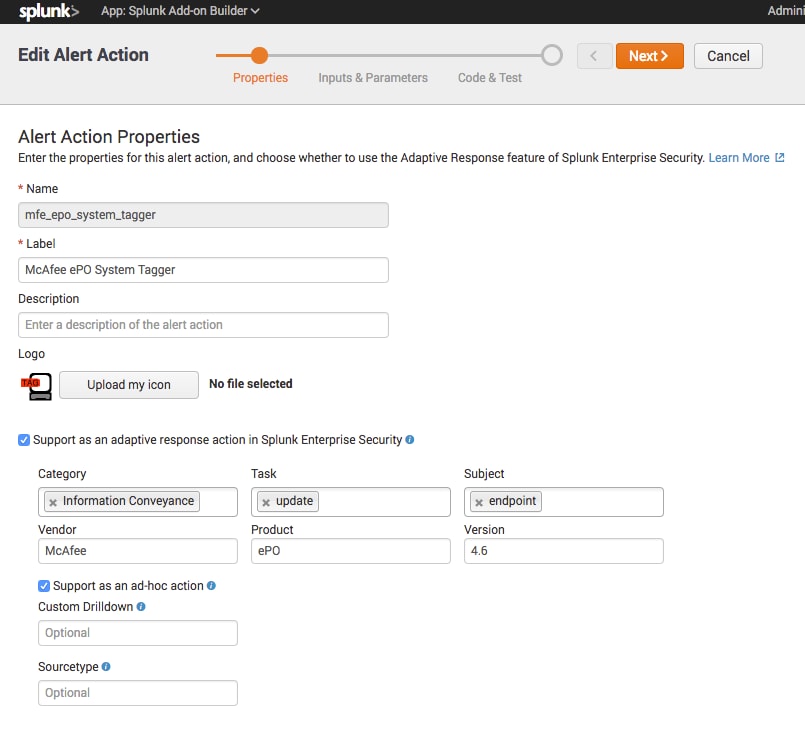
Task: Click the Splunk logo
Action: 49,11
